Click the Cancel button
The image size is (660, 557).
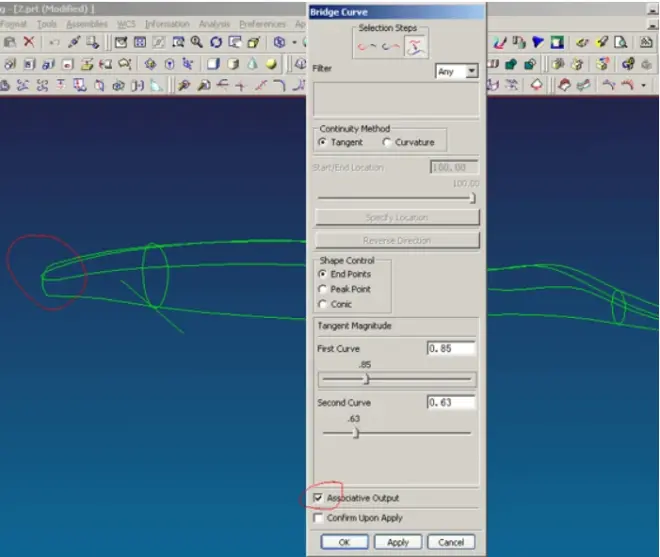click(x=451, y=542)
